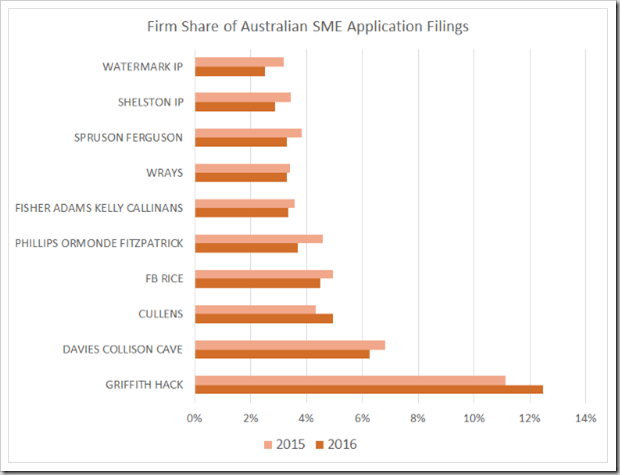Select Wrays' 2015 bar

coord(242,169)
